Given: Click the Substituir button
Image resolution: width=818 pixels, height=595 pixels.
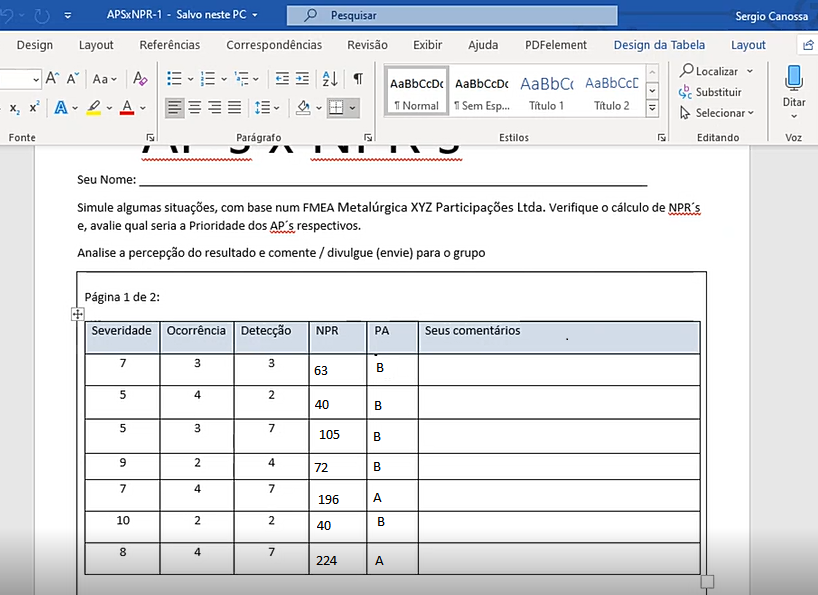Looking at the screenshot, I should point(710,92).
